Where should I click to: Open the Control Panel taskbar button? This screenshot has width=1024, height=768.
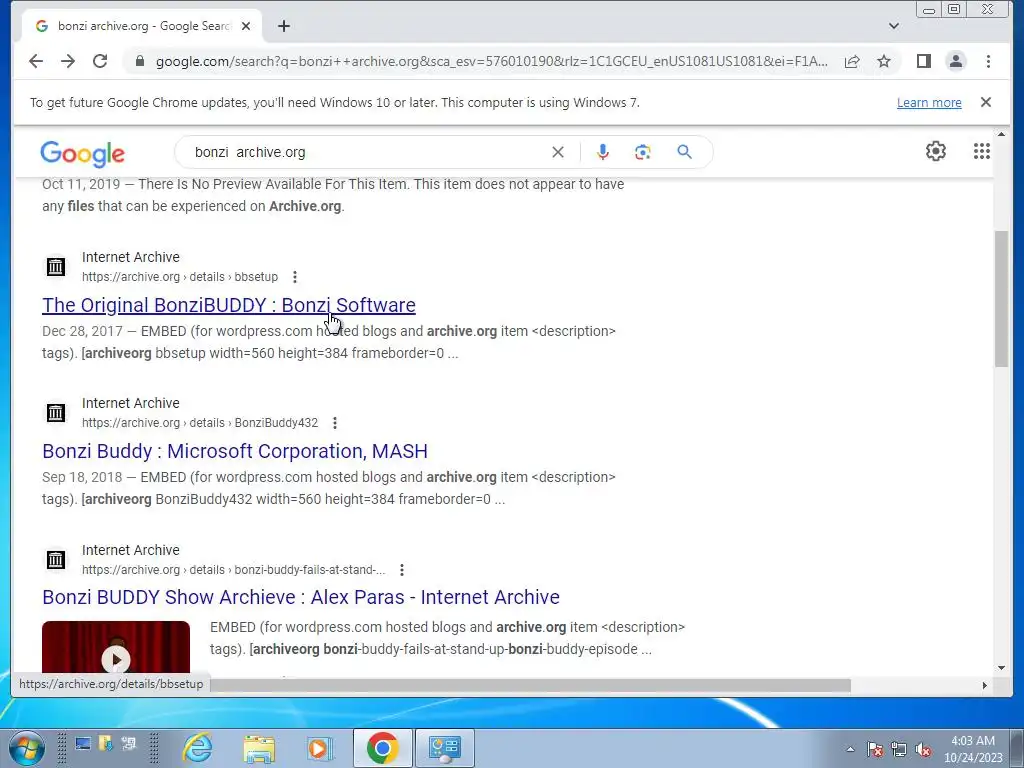[x=445, y=748]
